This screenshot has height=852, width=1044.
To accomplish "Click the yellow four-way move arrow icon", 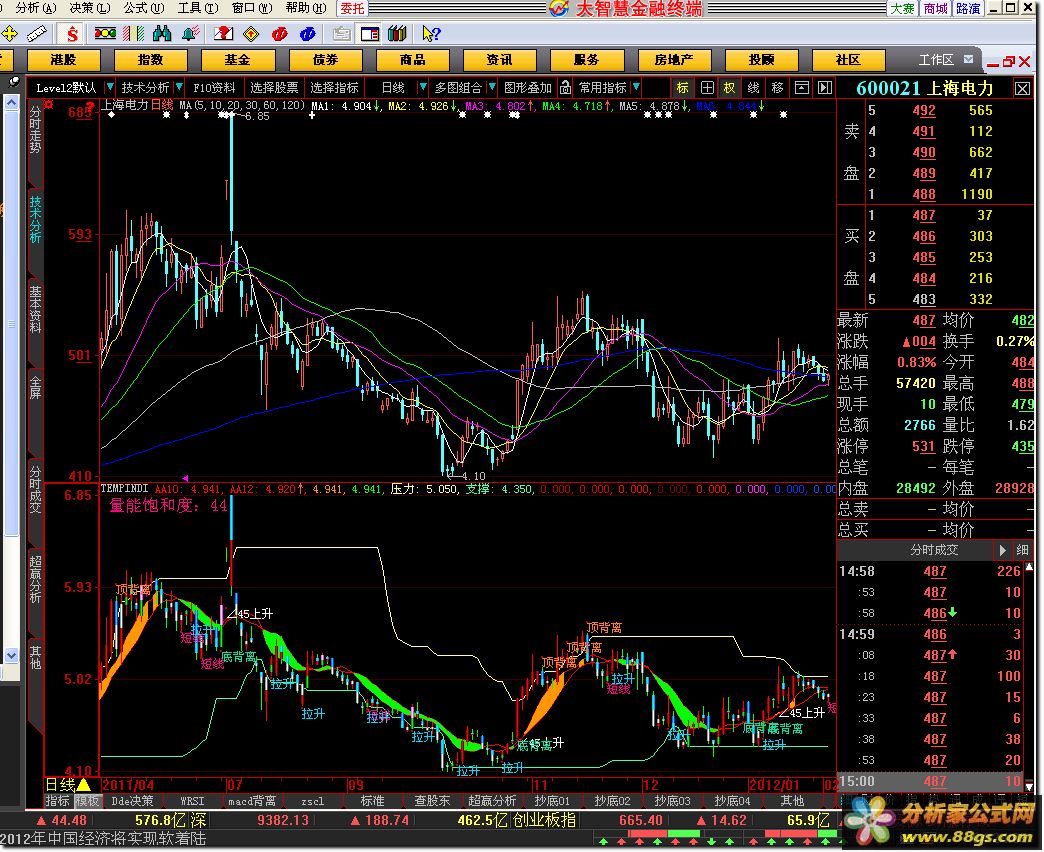I will [x=9, y=33].
